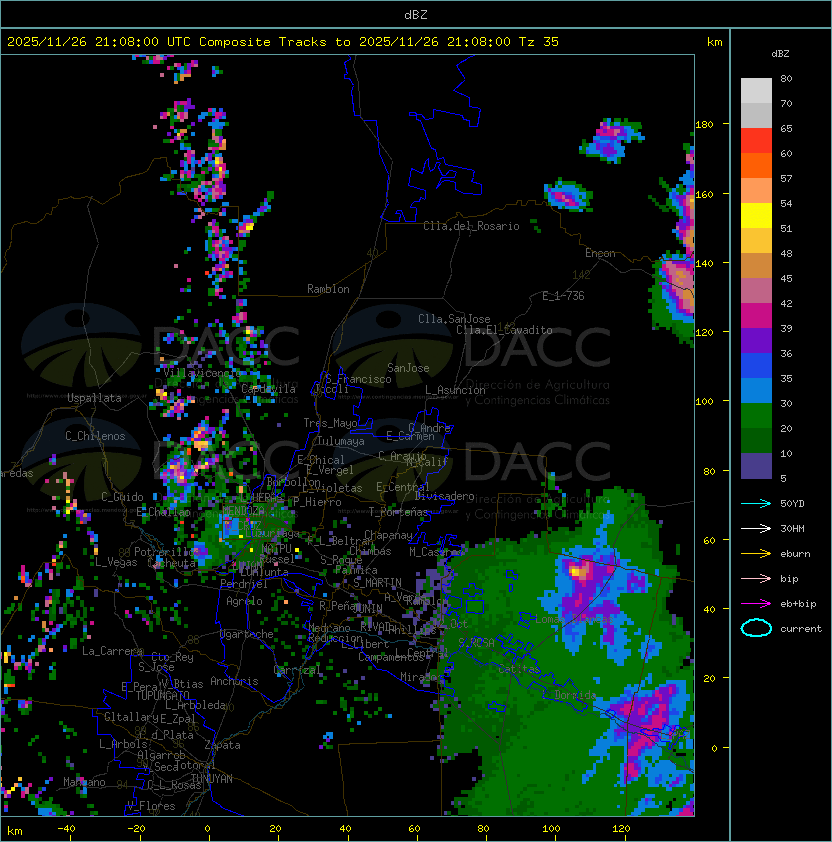Click the '-40' tick on the horizontal axis
Screen dimensions: 832x842
[66, 829]
